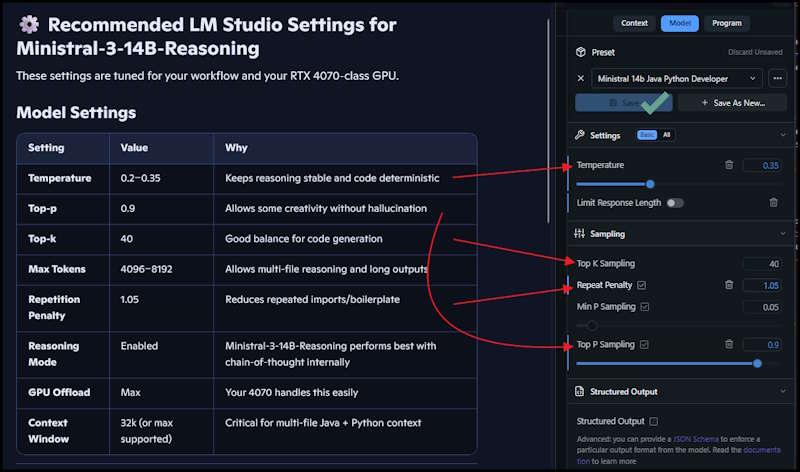Select the Model tab
The width and height of the screenshot is (800, 472).
click(680, 23)
